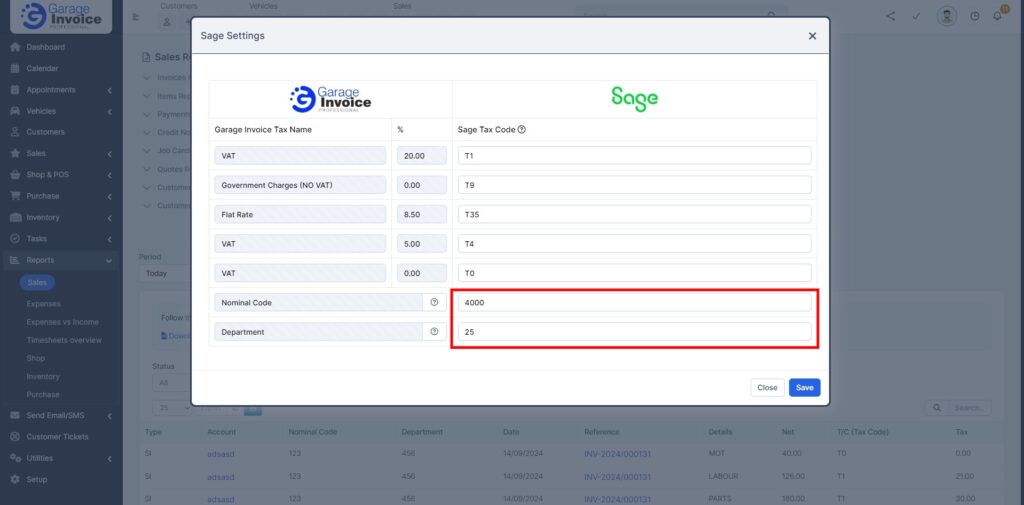Click the Sage Tax Code help icon
1024x505 pixels.
pos(522,129)
